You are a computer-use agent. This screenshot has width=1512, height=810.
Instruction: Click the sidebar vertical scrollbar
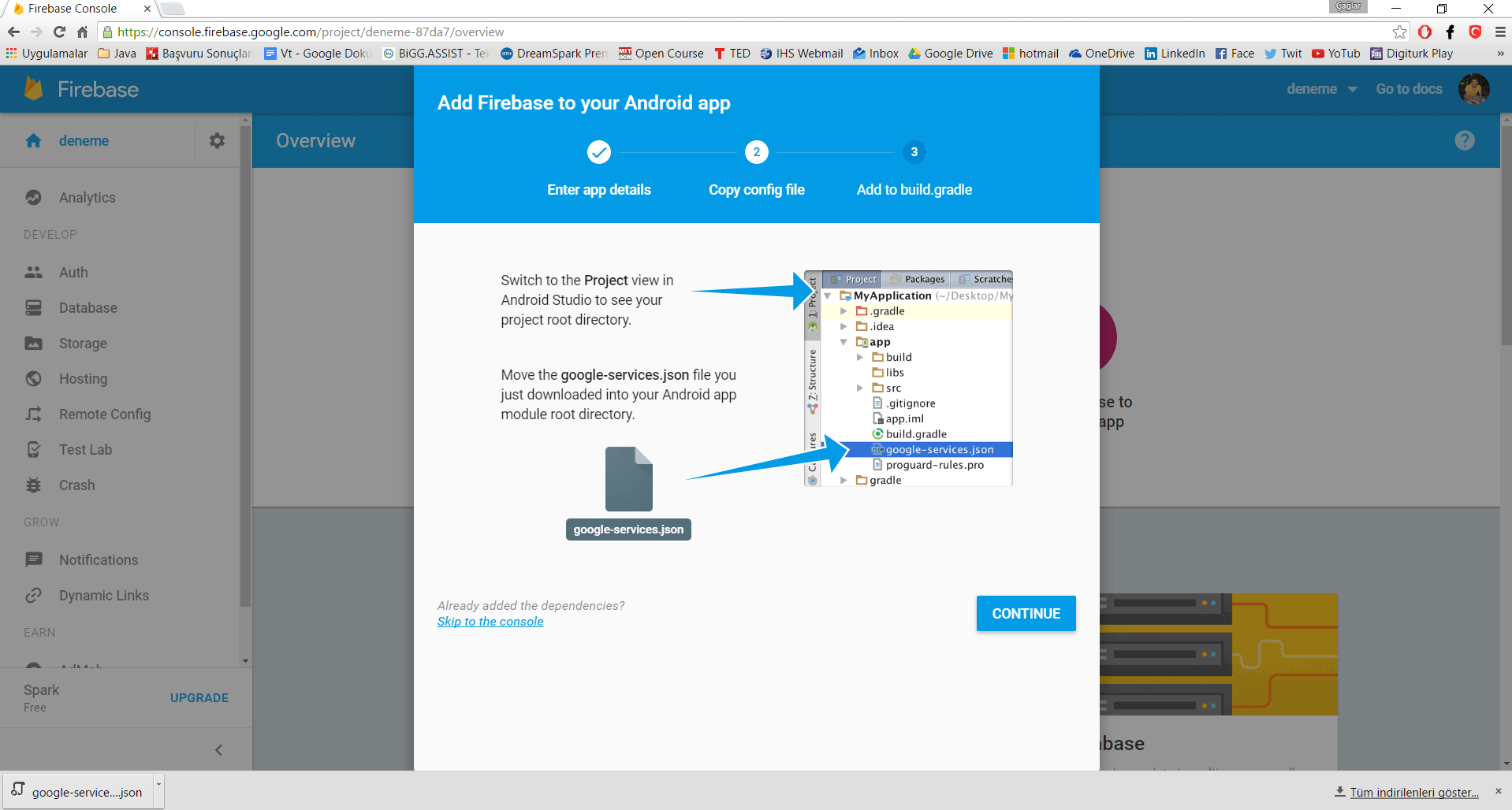point(245,365)
